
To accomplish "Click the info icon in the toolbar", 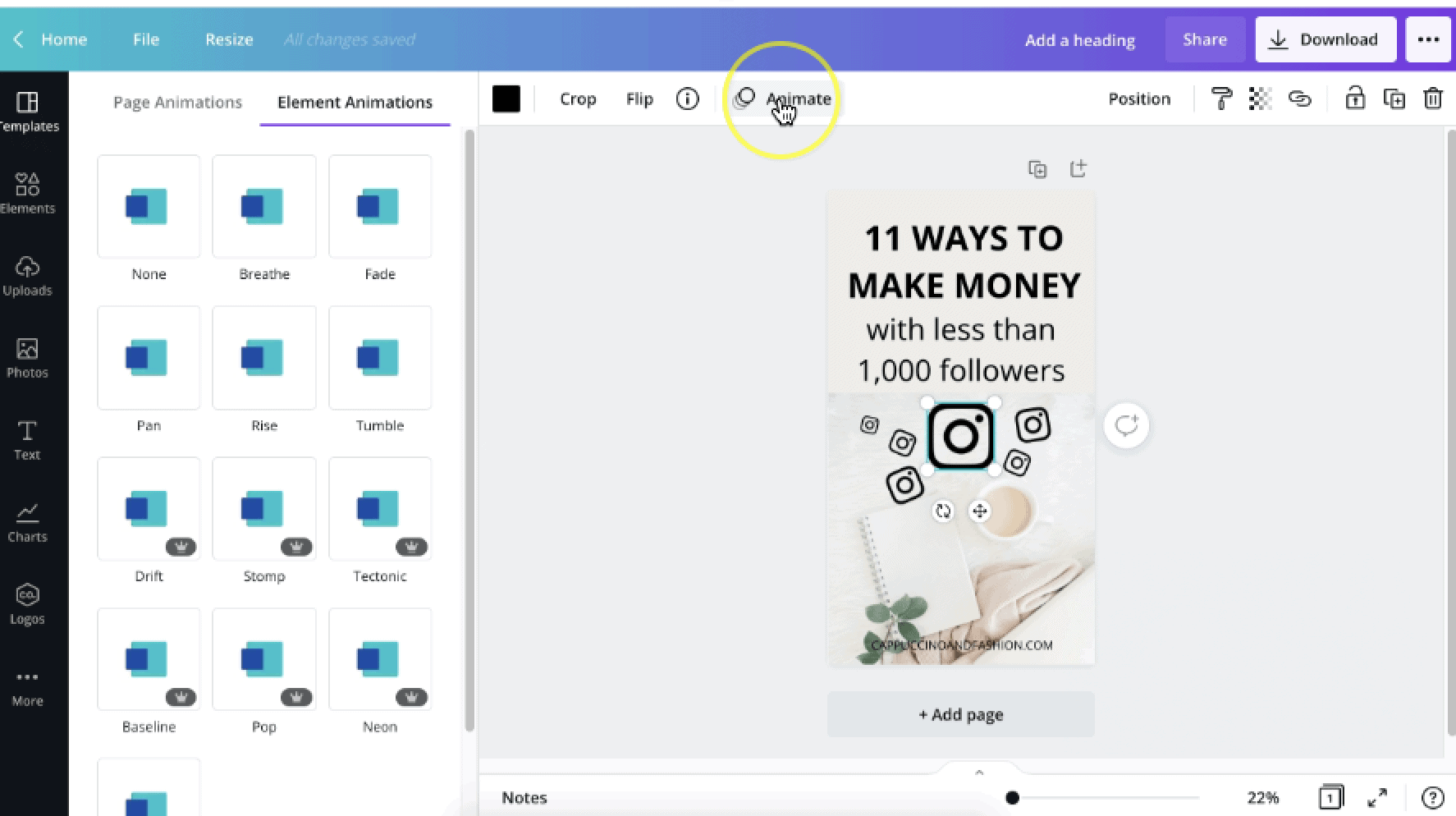I will click(687, 99).
